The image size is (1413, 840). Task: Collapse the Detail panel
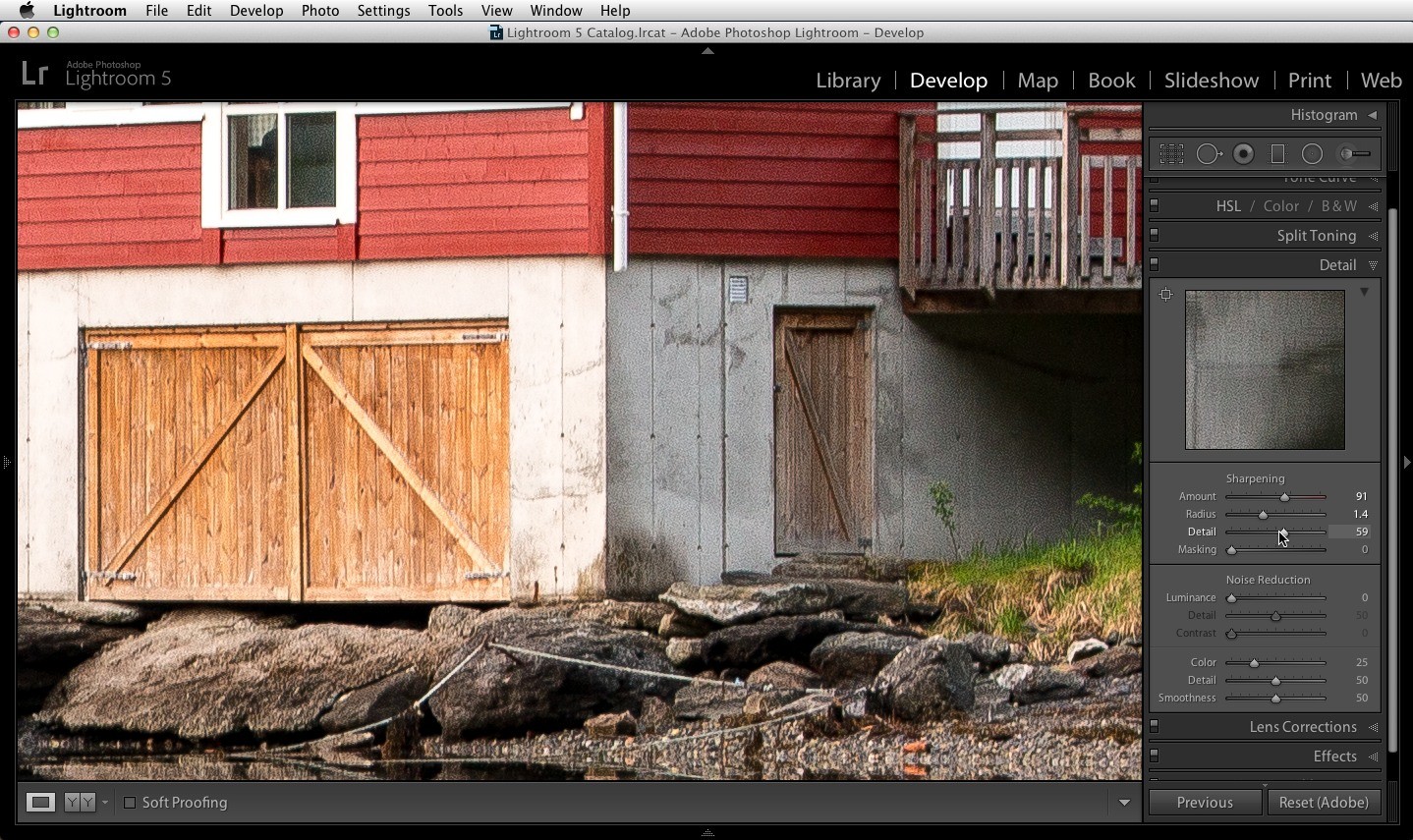click(1373, 265)
